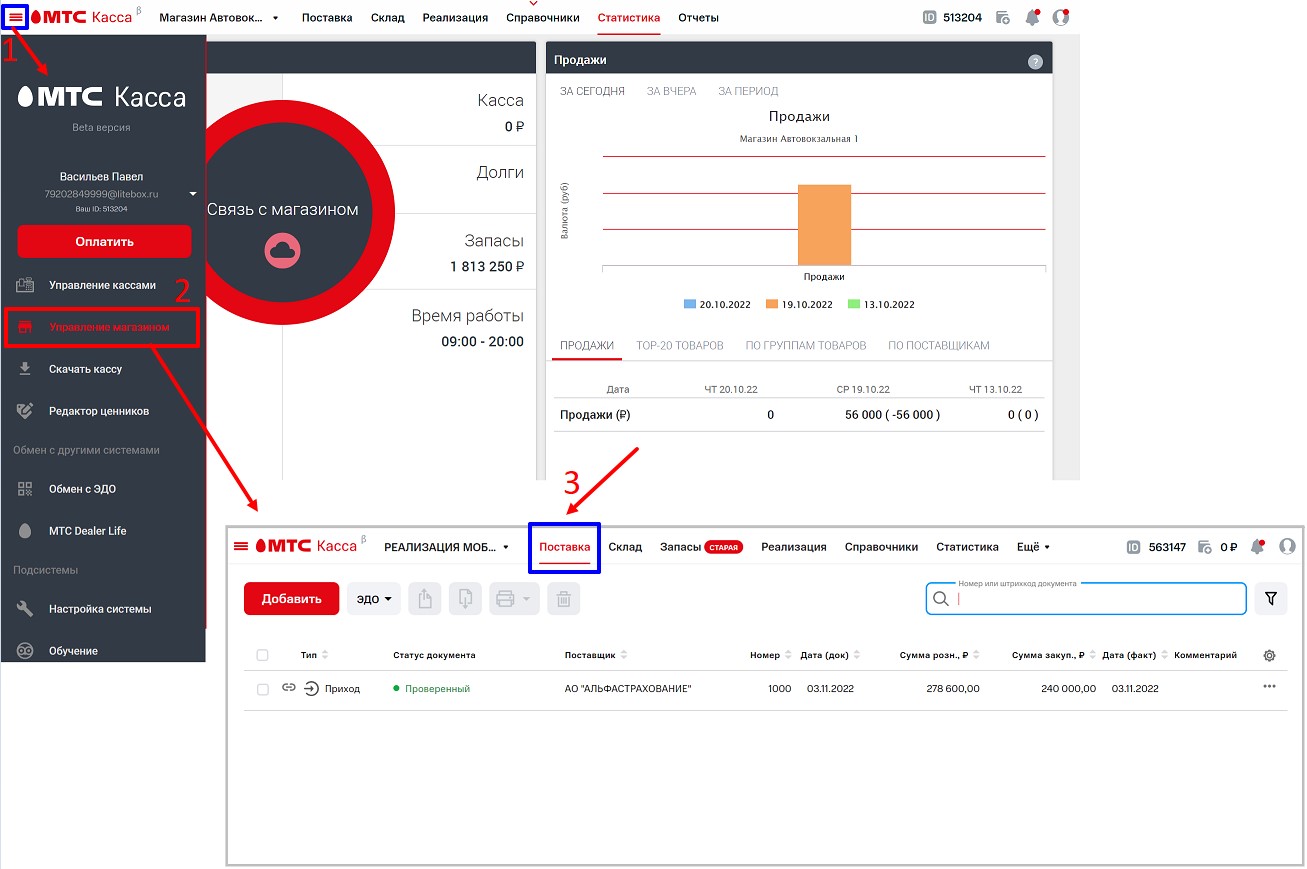
Task: Open three-dots menu for Приход row
Action: click(x=1269, y=687)
